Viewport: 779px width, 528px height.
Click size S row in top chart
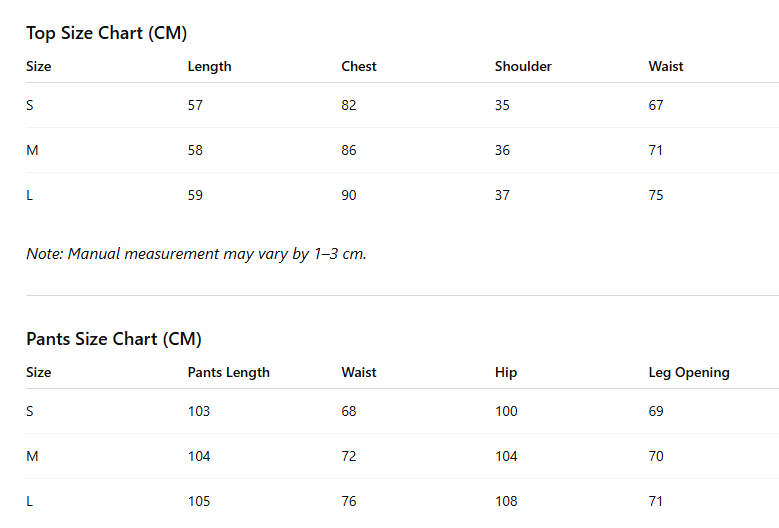point(402,105)
